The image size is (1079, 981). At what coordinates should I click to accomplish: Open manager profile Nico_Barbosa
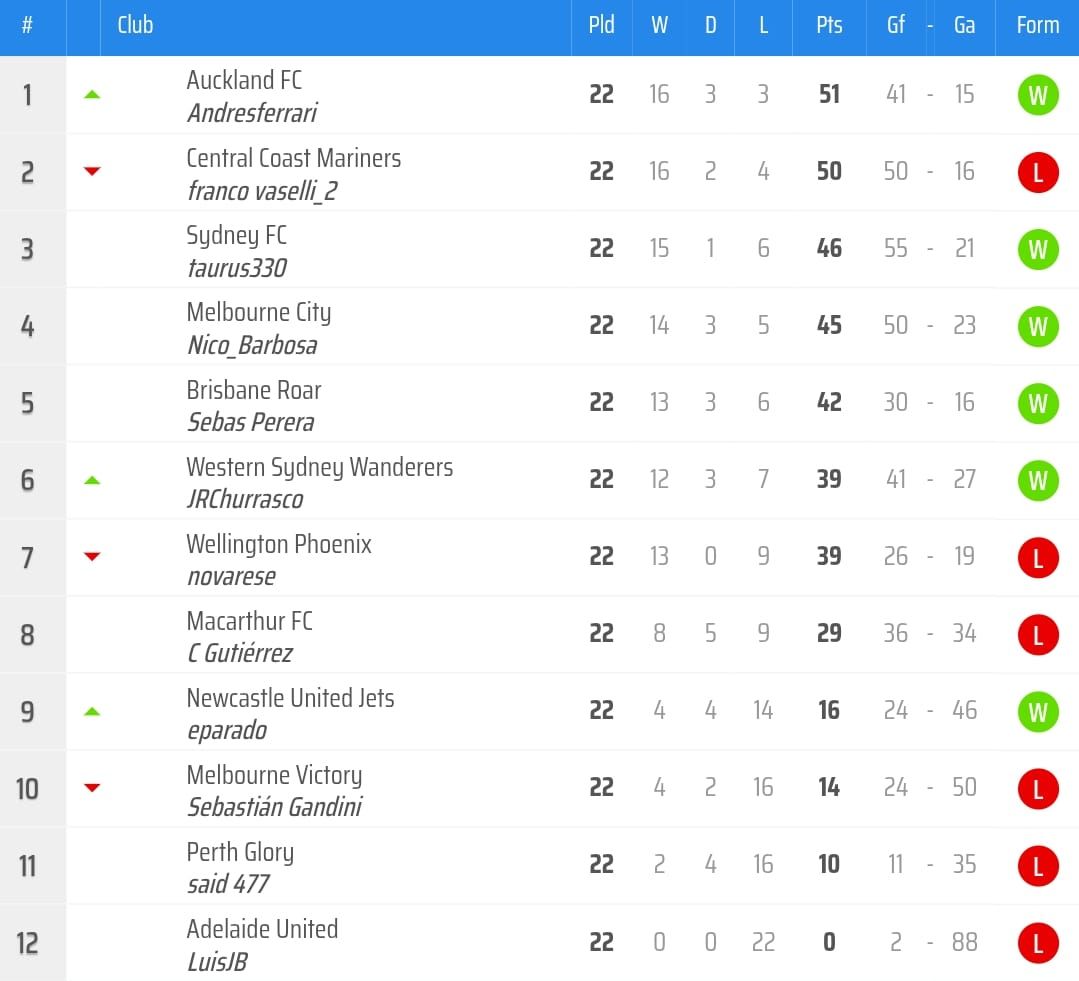pos(252,346)
